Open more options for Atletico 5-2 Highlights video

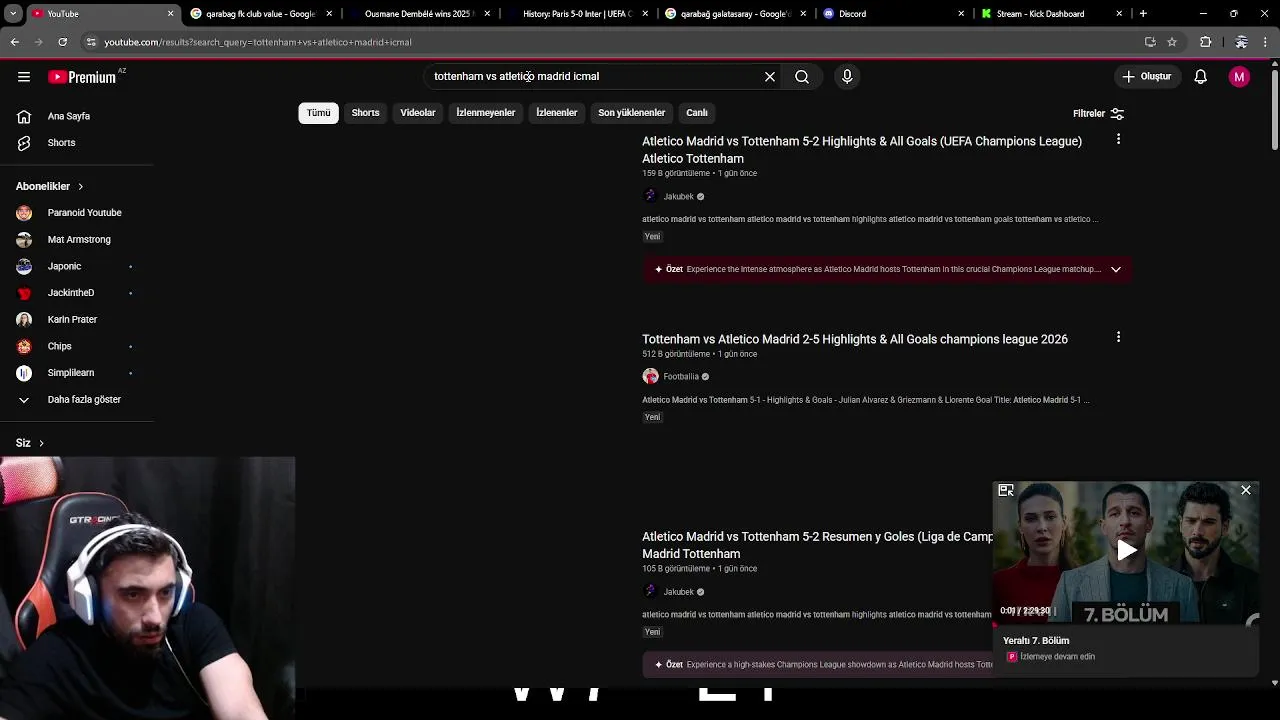(1118, 140)
